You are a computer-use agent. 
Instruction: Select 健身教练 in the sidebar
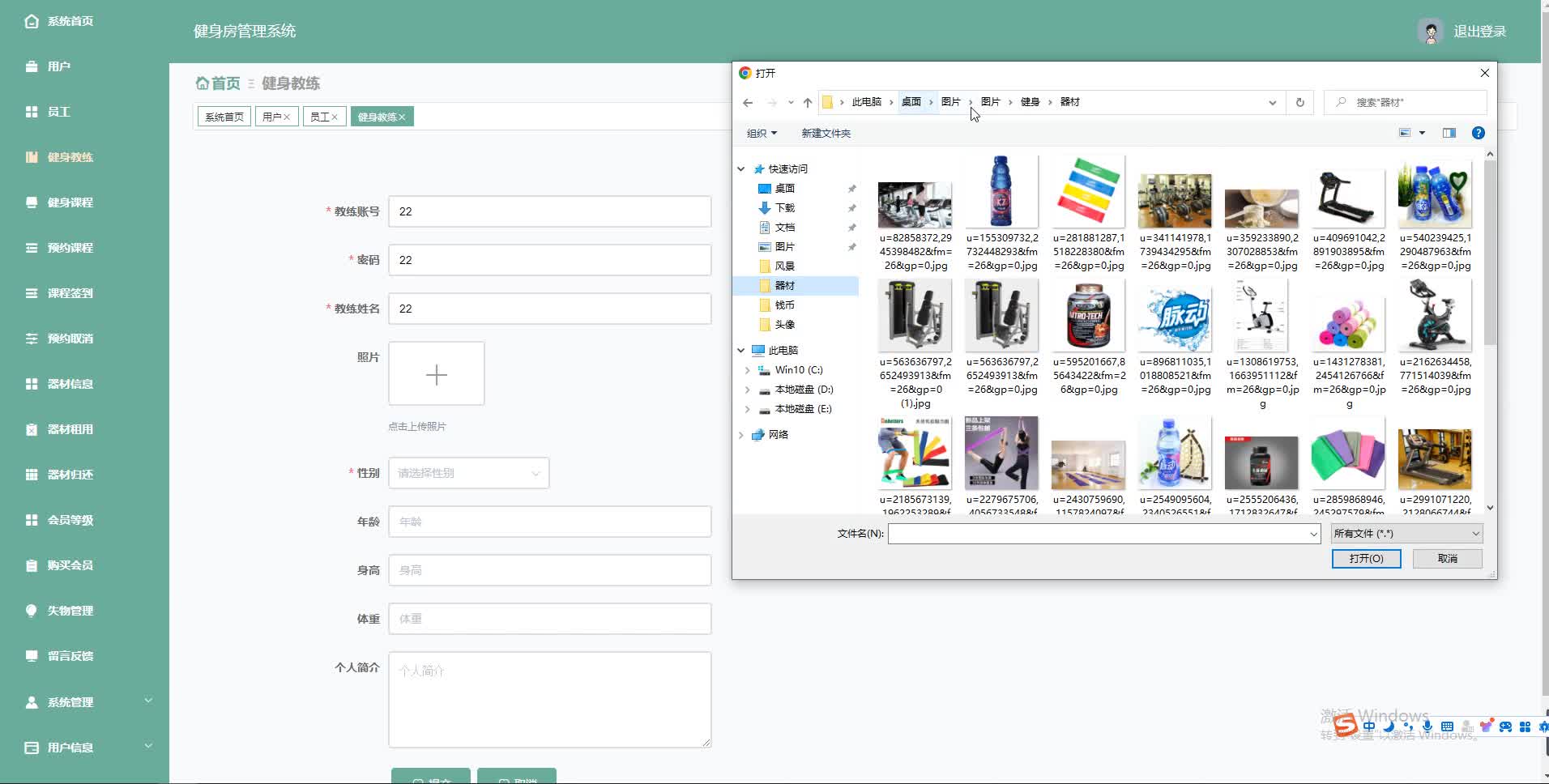pos(70,157)
